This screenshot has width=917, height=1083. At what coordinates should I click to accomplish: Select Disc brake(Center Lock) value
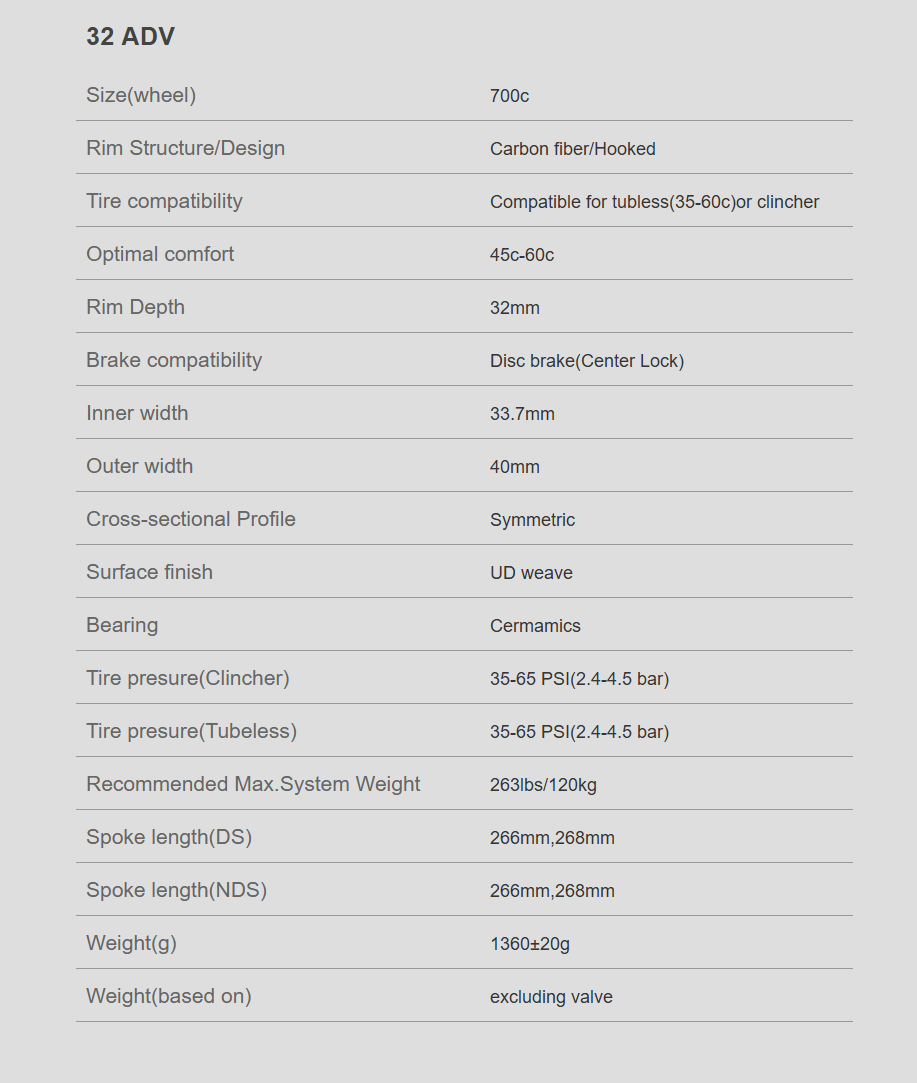(587, 361)
